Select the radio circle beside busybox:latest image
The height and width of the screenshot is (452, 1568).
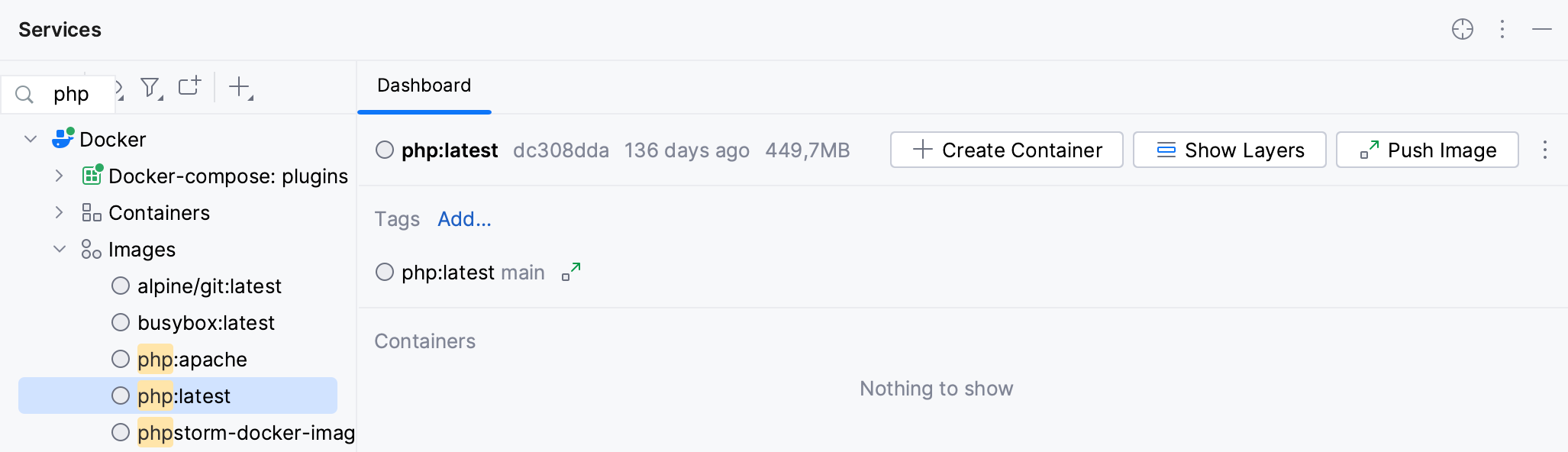tap(120, 322)
